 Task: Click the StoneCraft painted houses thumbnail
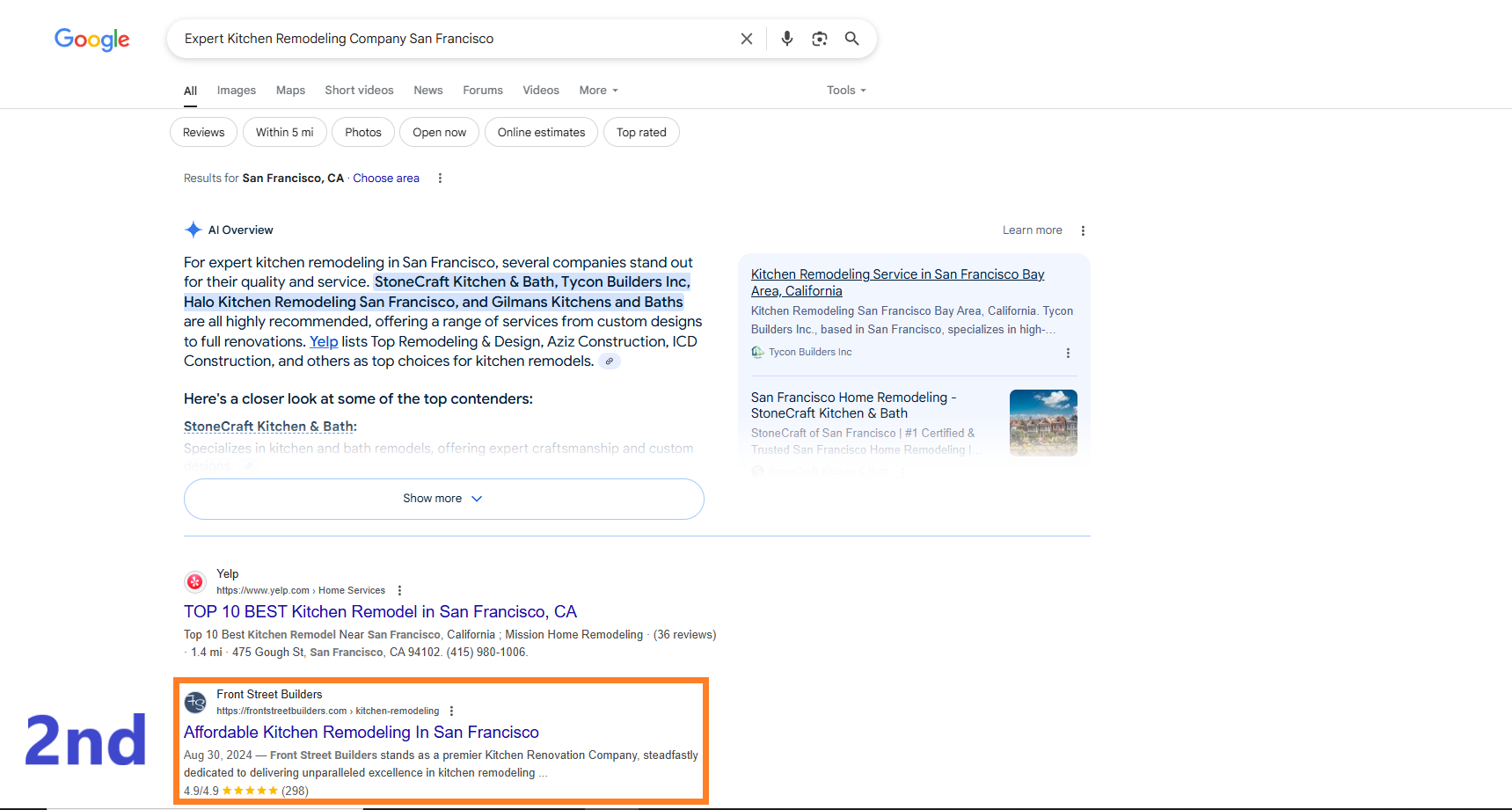click(x=1043, y=423)
